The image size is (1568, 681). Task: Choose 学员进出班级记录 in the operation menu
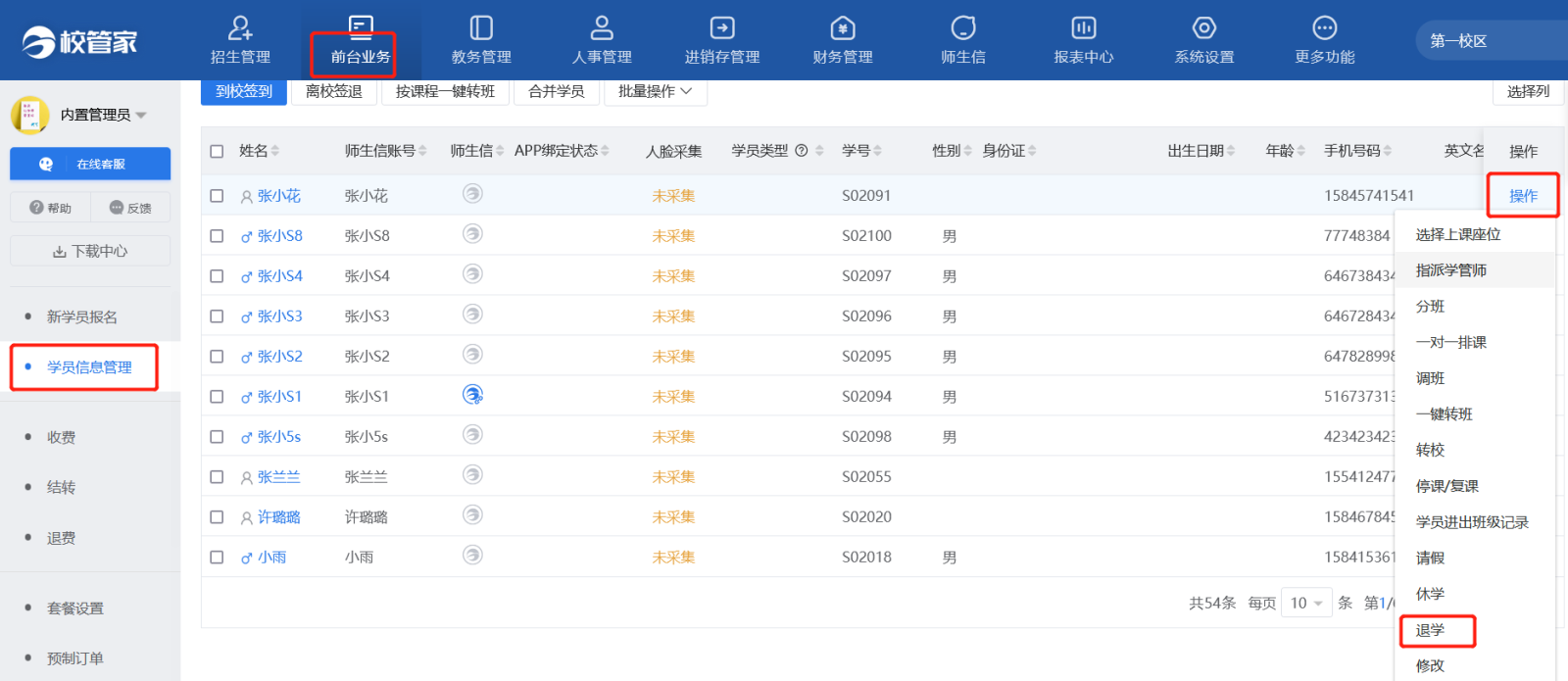click(1472, 522)
